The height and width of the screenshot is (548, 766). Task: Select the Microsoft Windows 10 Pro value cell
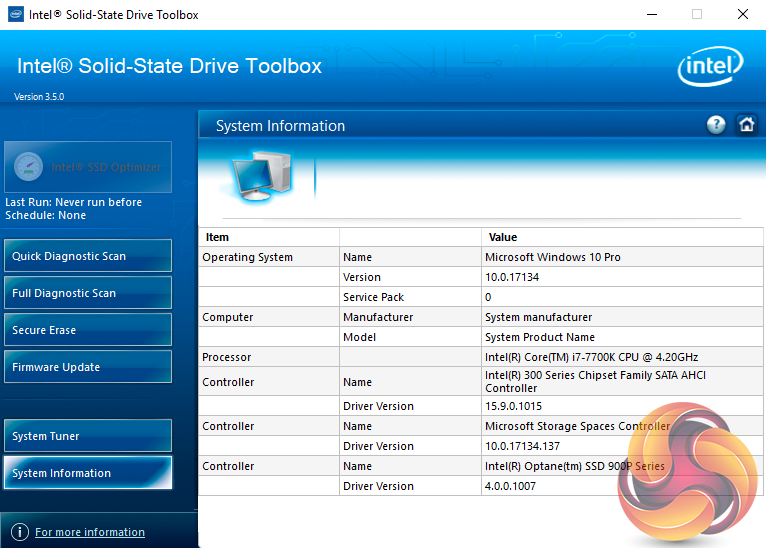552,257
